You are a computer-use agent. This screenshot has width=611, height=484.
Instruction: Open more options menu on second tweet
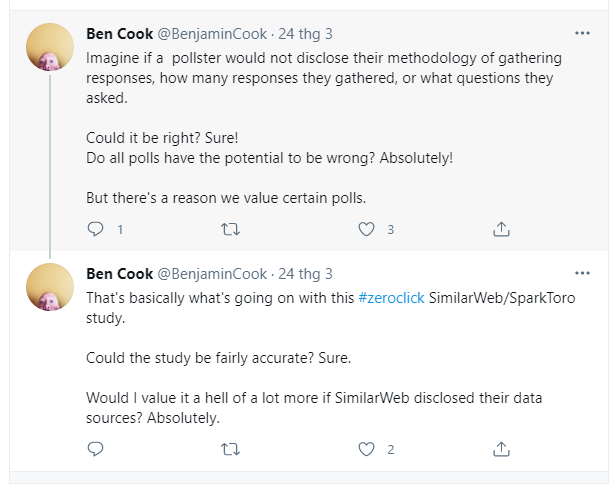tap(582, 273)
